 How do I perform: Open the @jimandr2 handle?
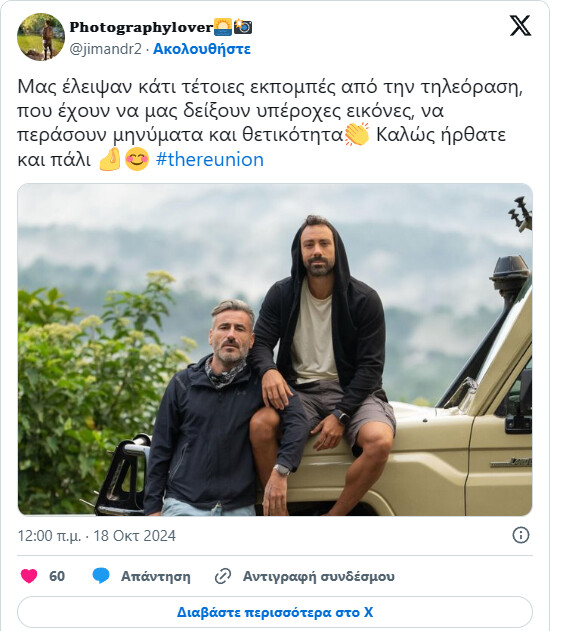click(x=105, y=49)
